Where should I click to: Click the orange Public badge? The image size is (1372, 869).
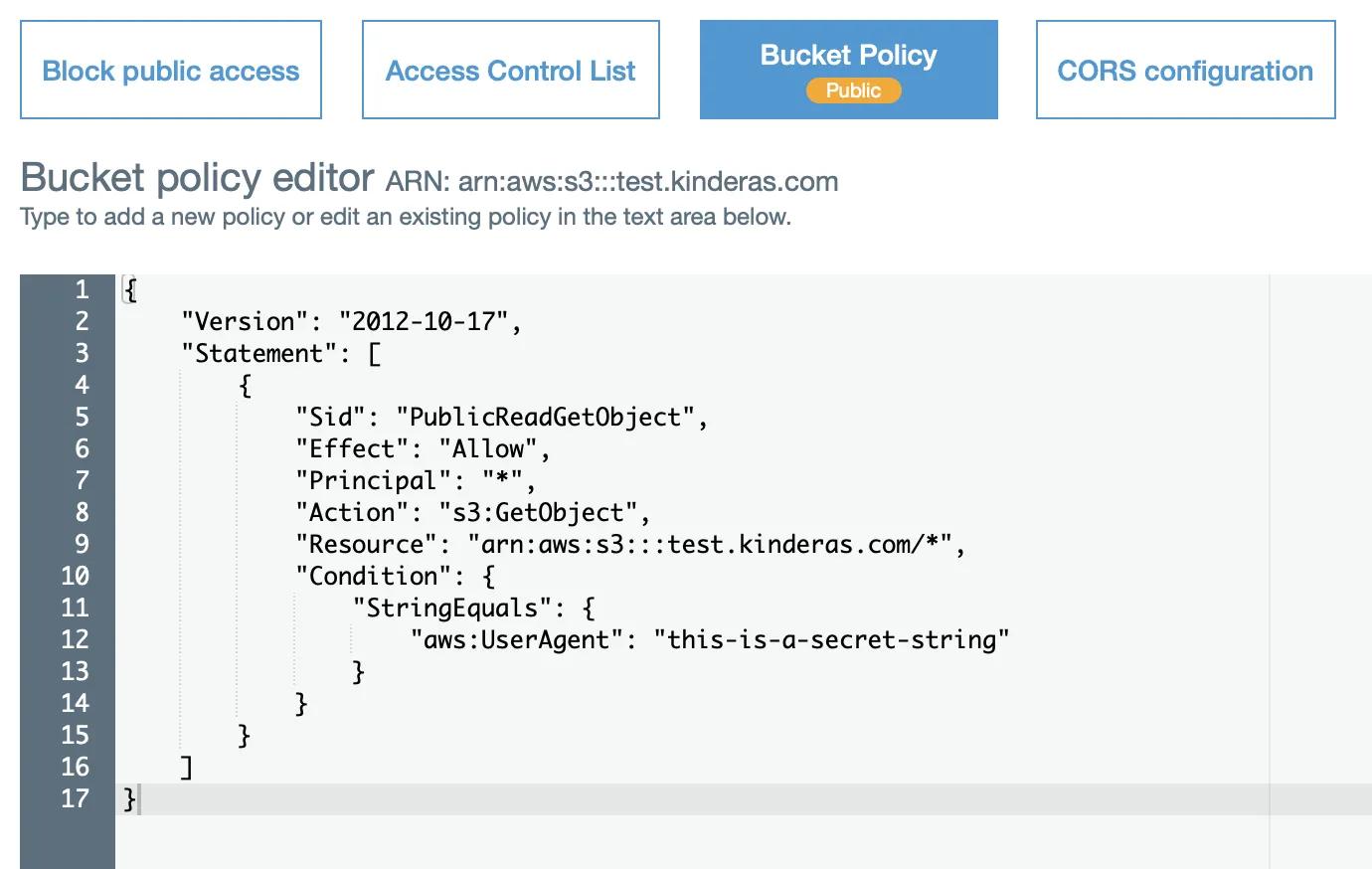tap(853, 89)
